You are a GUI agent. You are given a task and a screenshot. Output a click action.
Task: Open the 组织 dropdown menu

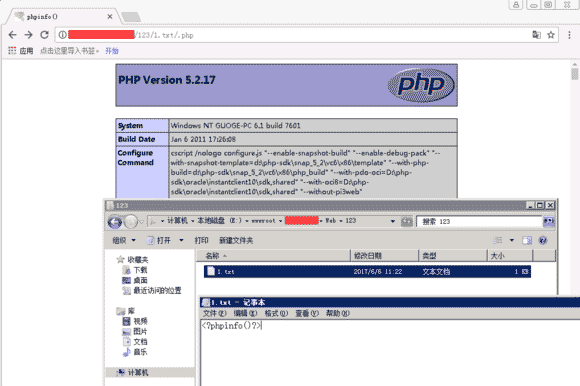tap(124, 240)
